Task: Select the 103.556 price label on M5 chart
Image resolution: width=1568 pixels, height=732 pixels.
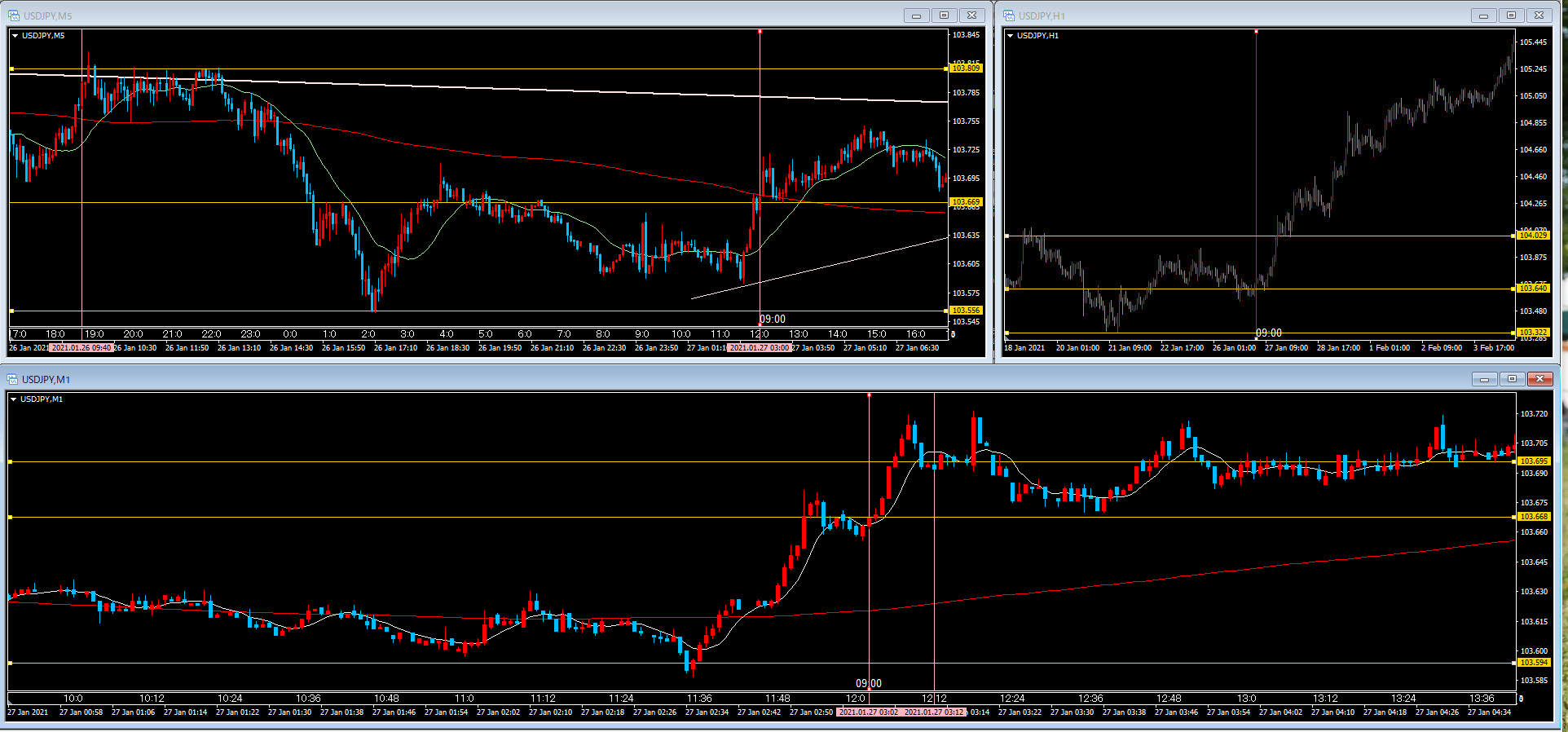Action: coord(966,311)
